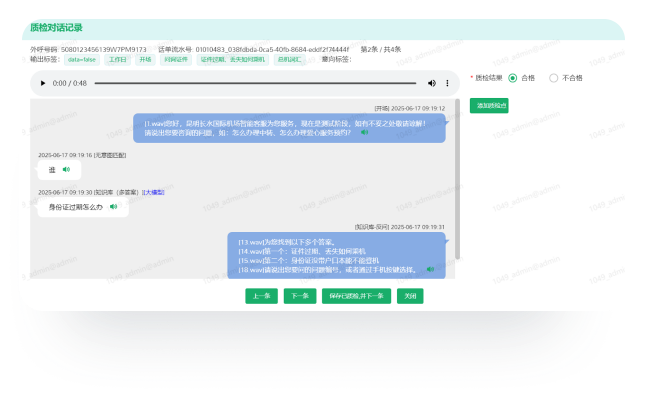Play sound for the short user reply at 09:19:16
651x393 pixels.
[x=66, y=169]
